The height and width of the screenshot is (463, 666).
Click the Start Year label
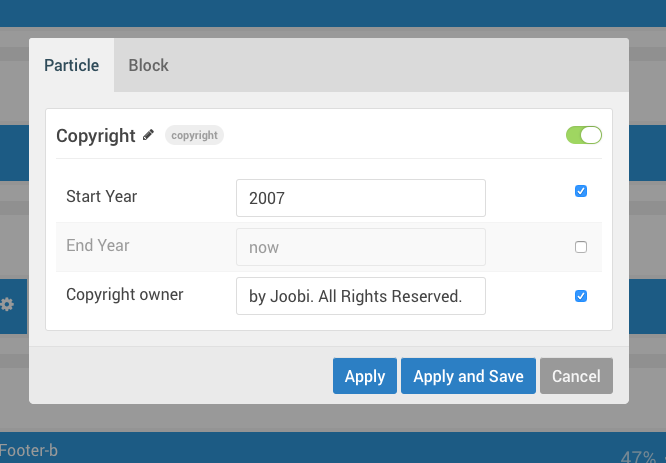(x=102, y=197)
